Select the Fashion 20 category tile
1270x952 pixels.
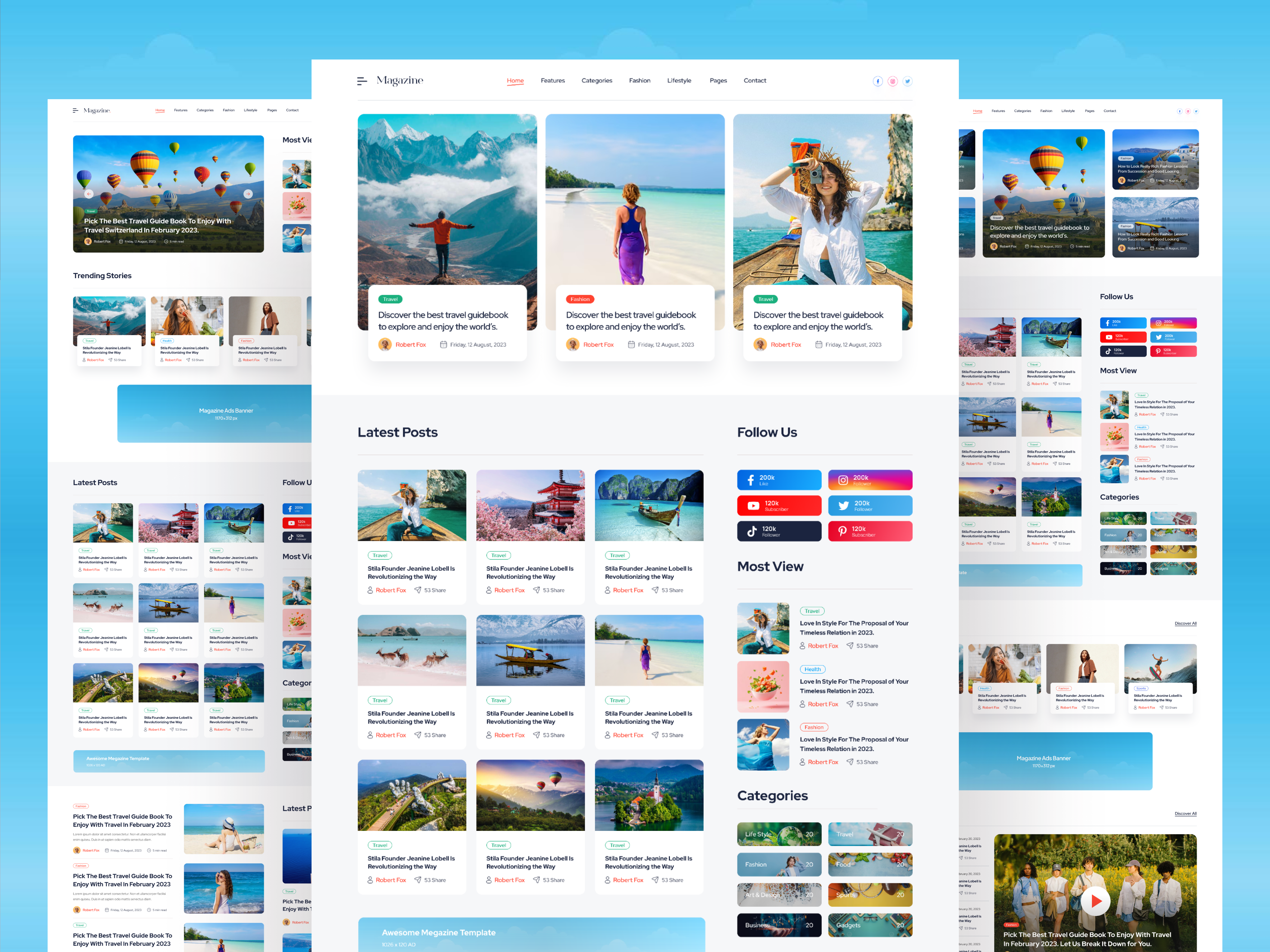coord(779,864)
